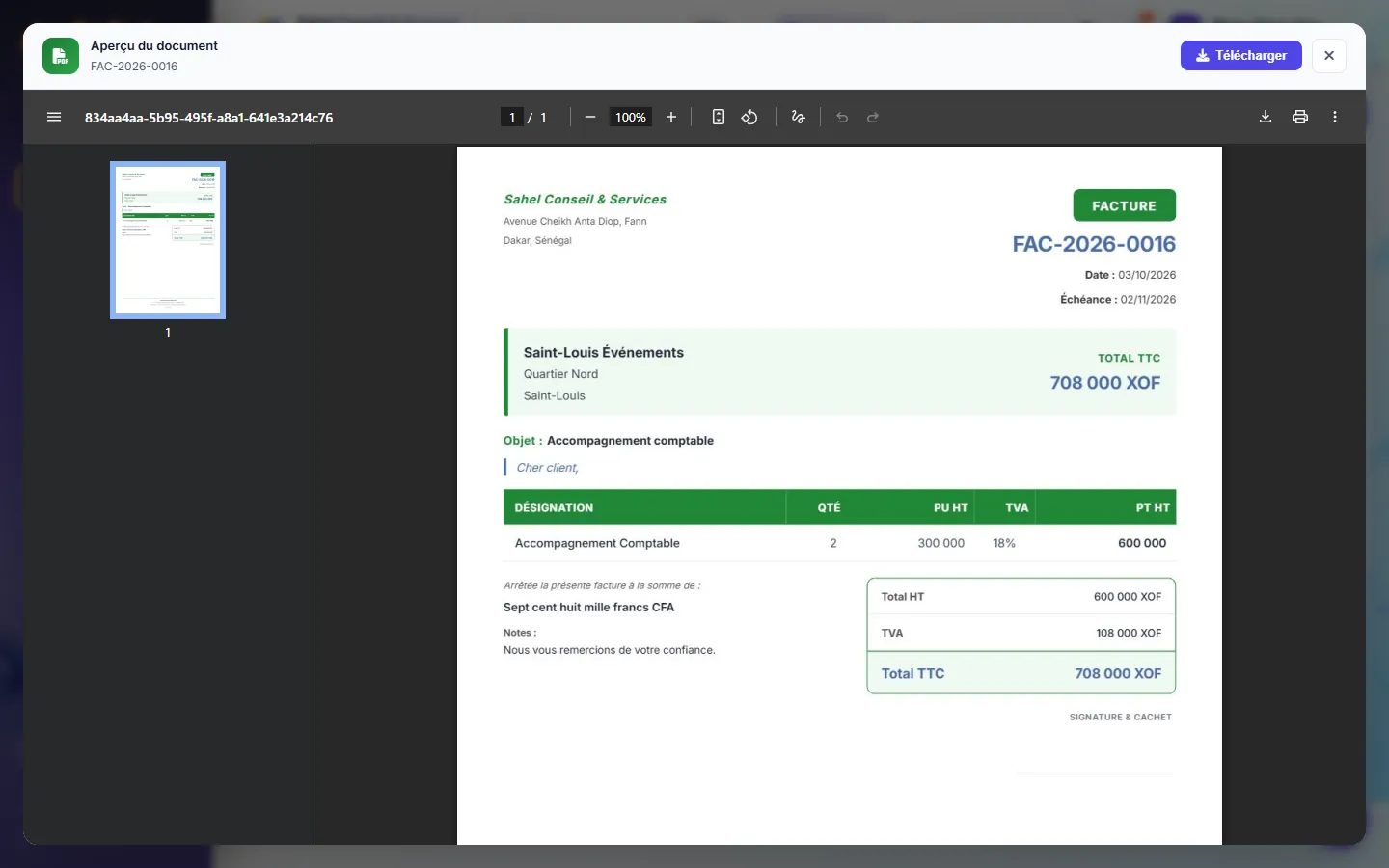The image size is (1389, 868).
Task: Click the 'Saint-Louis Événements' client name
Action: pos(604,353)
